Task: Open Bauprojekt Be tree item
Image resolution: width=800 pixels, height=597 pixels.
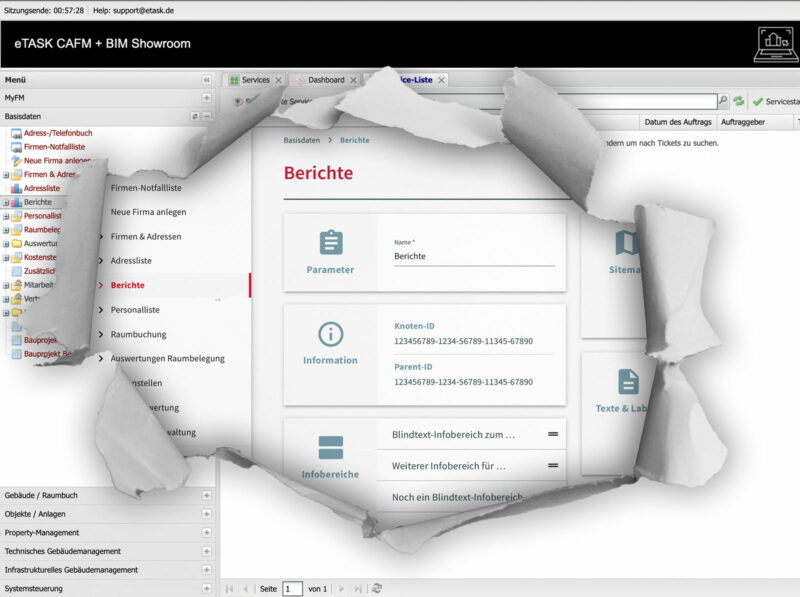Action: click(47, 354)
